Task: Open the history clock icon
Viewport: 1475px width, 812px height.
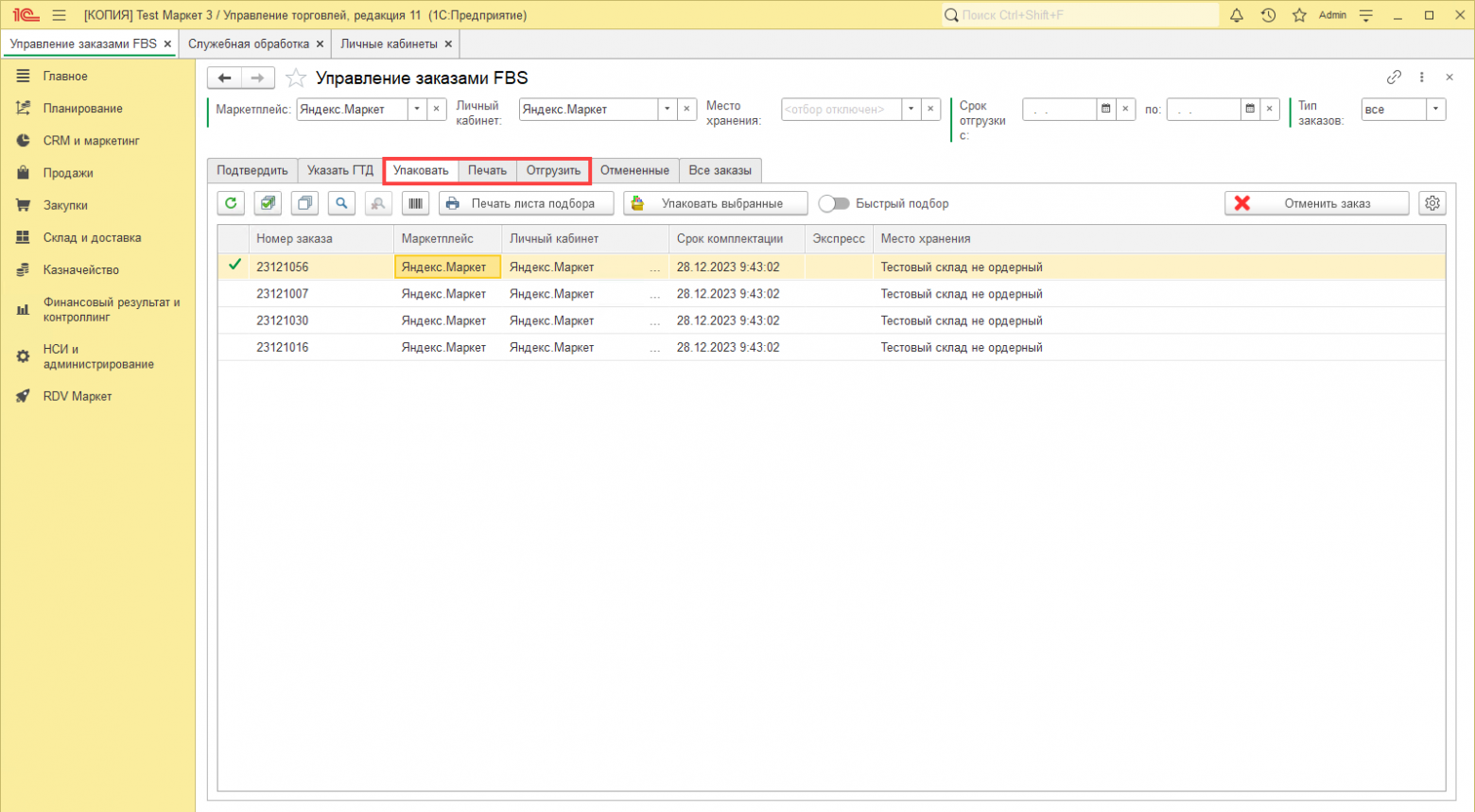Action: [x=1269, y=15]
